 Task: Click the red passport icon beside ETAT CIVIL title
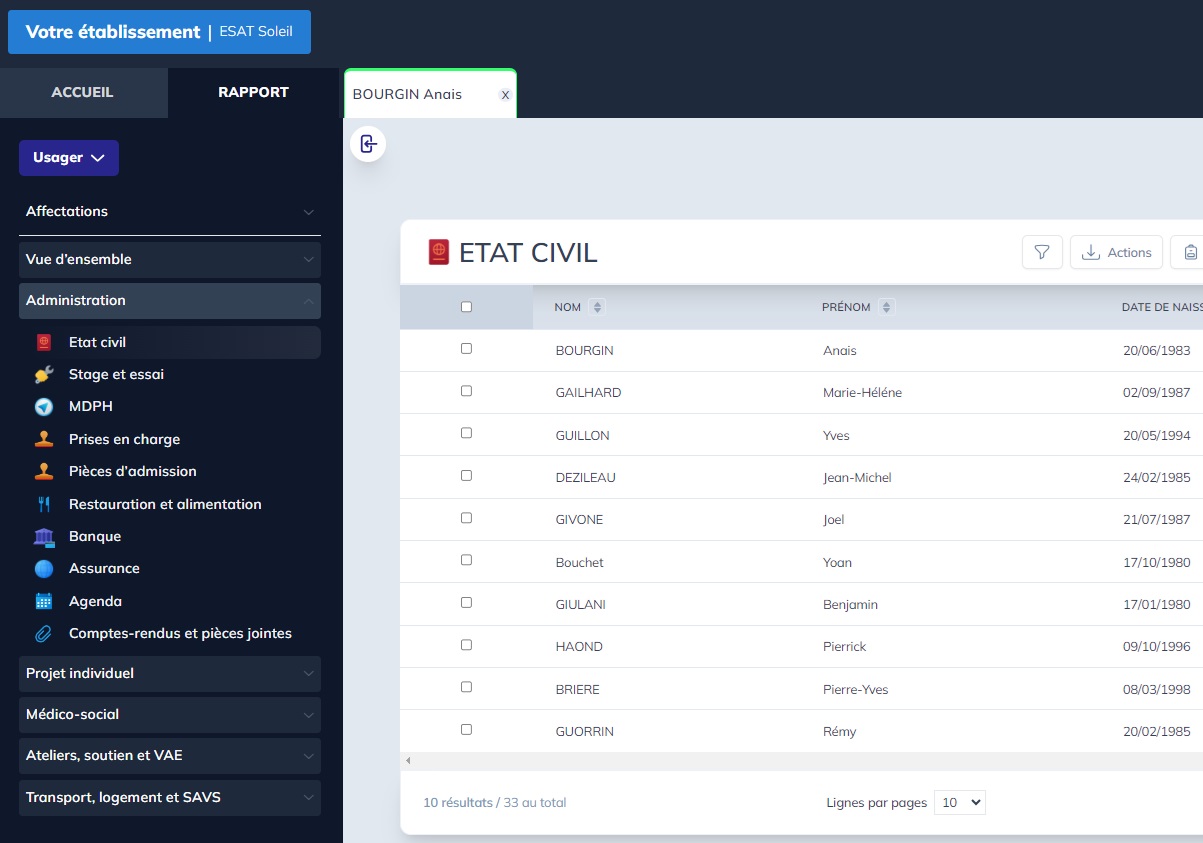click(438, 252)
